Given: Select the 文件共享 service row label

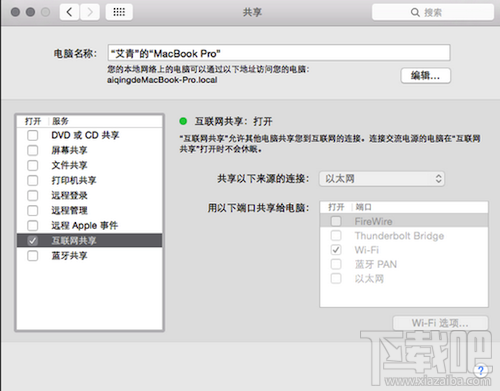Looking at the screenshot, I should [69, 165].
